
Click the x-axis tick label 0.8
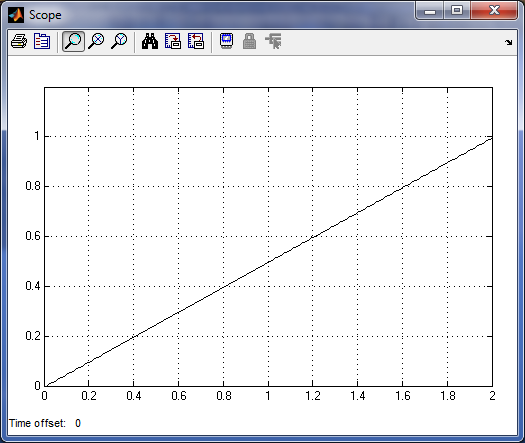[224, 396]
